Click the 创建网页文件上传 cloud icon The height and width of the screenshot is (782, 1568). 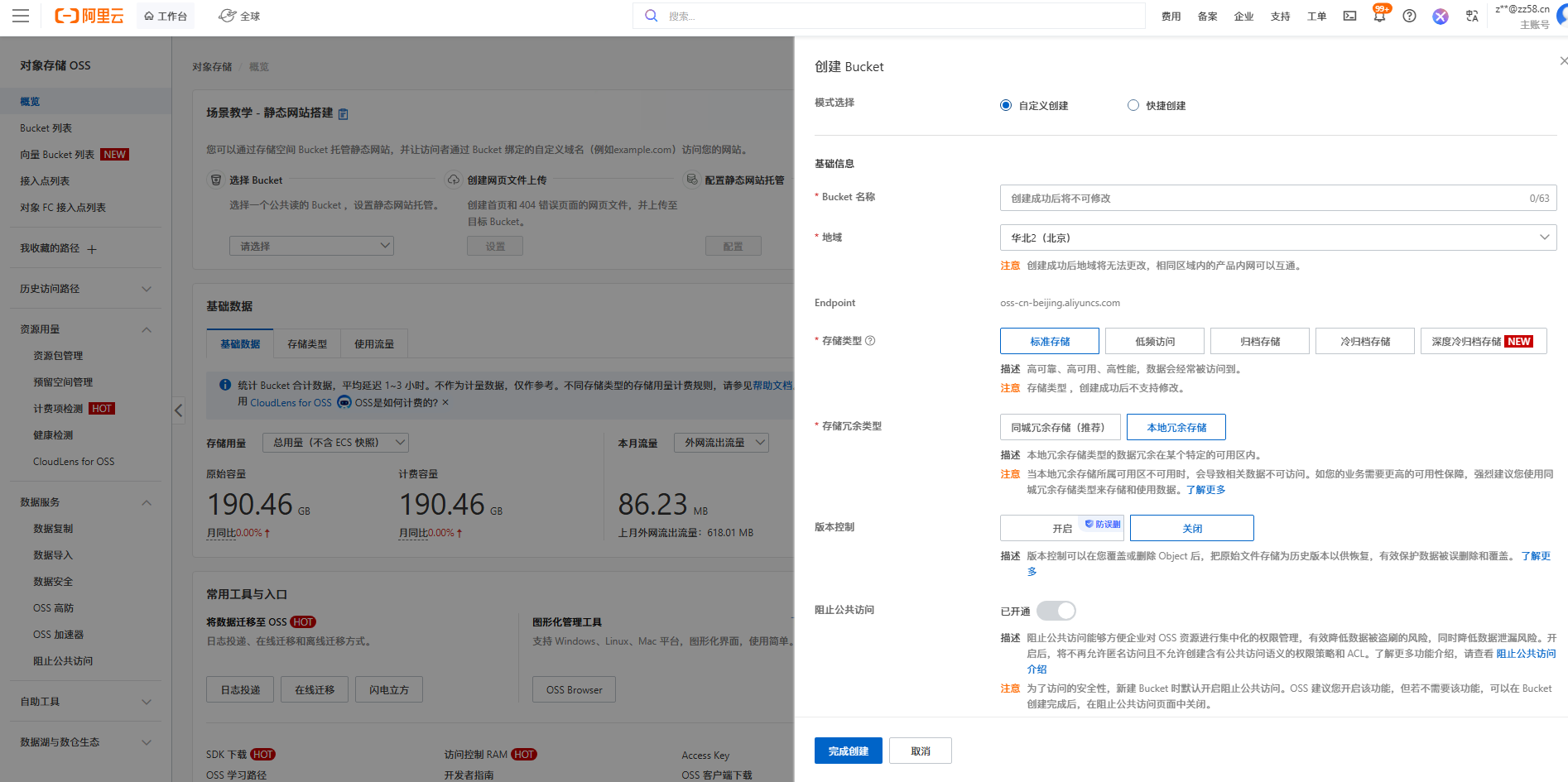tap(453, 180)
